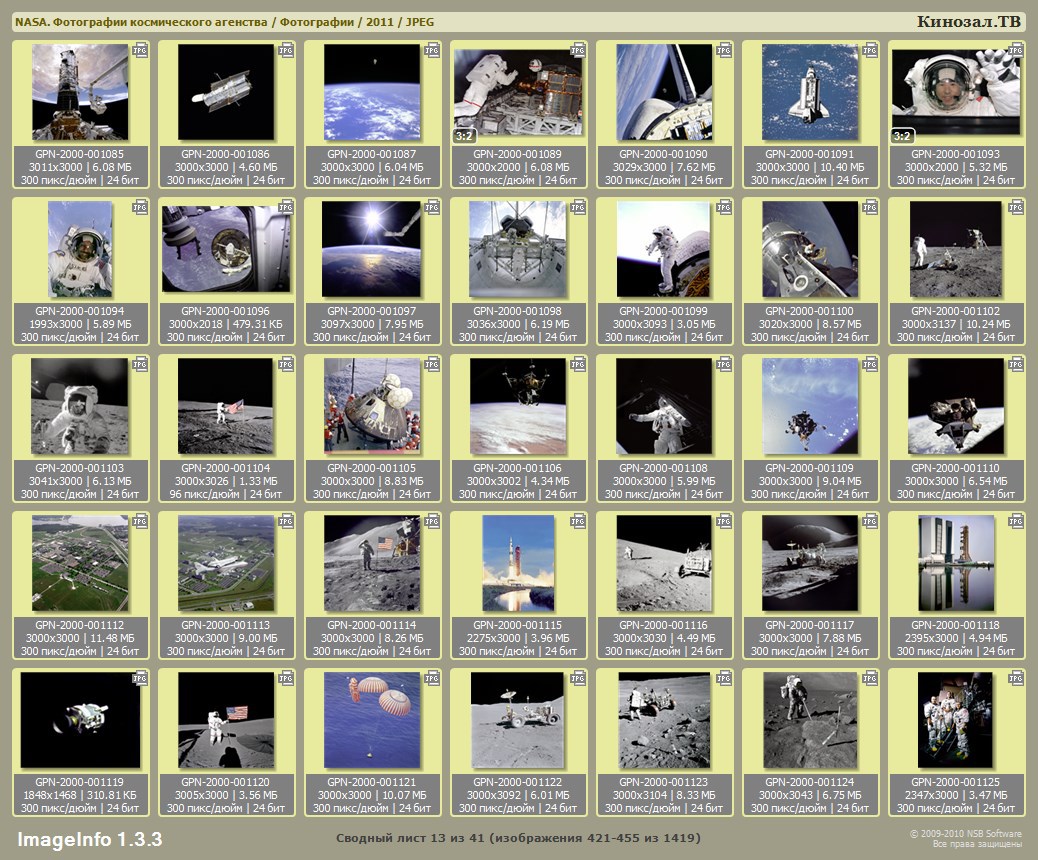The image size is (1038, 860).
Task: Click the 3:2 ratio badge on GPN-2000-001089
Action: point(464,135)
